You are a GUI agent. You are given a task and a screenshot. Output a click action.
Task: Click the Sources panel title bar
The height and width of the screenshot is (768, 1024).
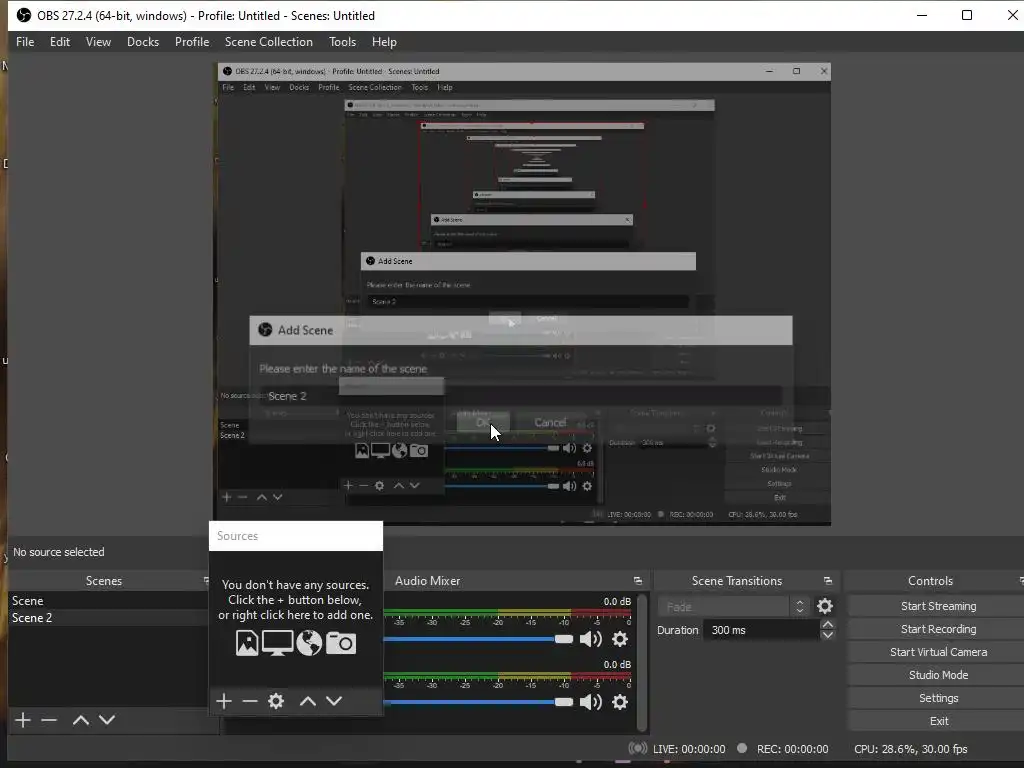(296, 536)
